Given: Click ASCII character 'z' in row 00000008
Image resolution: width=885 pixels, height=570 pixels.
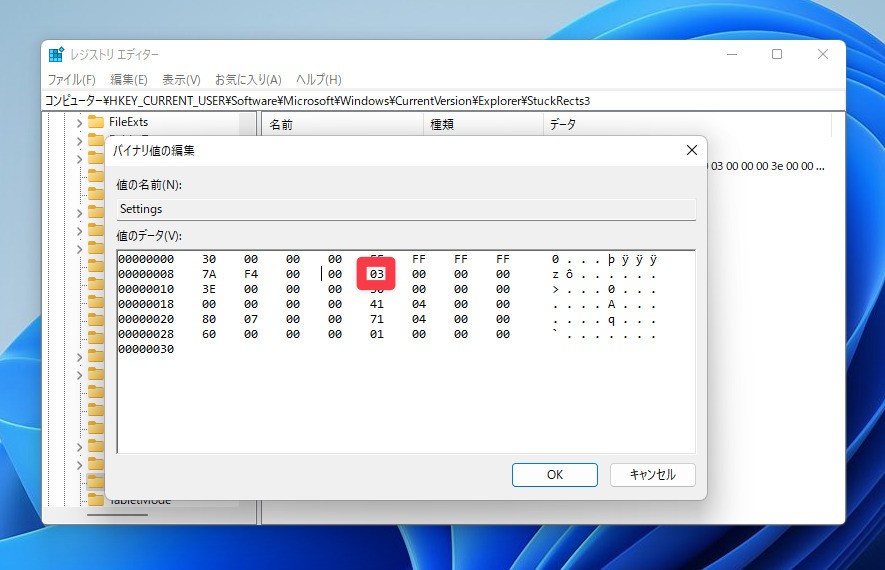Looking at the screenshot, I should pos(555,274).
